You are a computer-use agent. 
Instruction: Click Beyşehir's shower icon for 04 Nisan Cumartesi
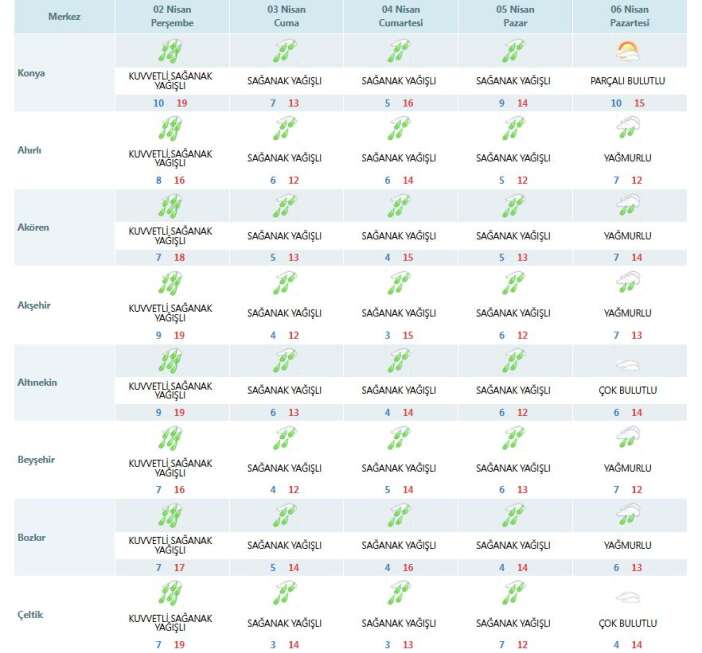click(x=400, y=440)
